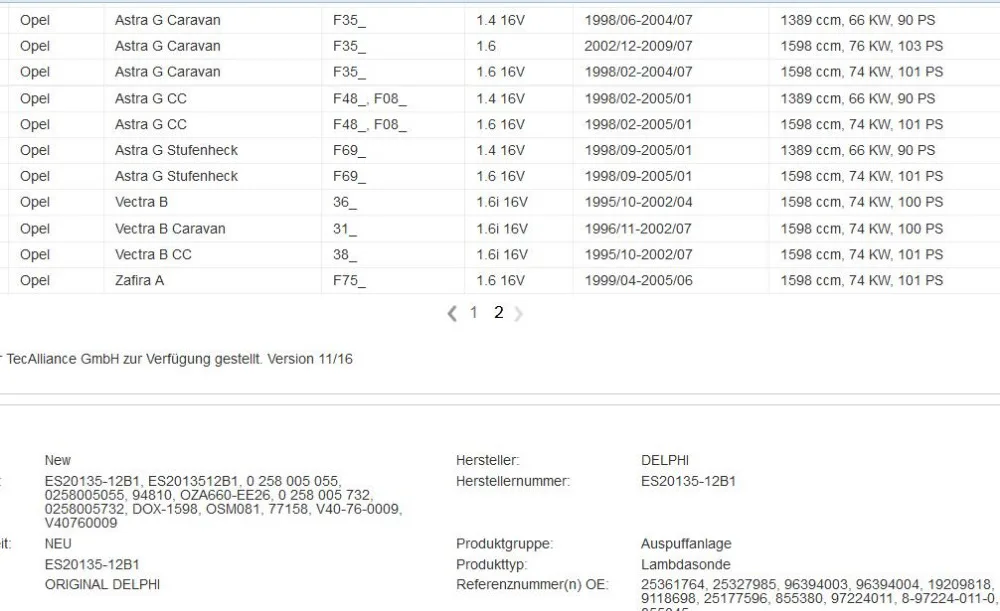
Task: Click 'Zafira A' model cell
Action: 139,281
